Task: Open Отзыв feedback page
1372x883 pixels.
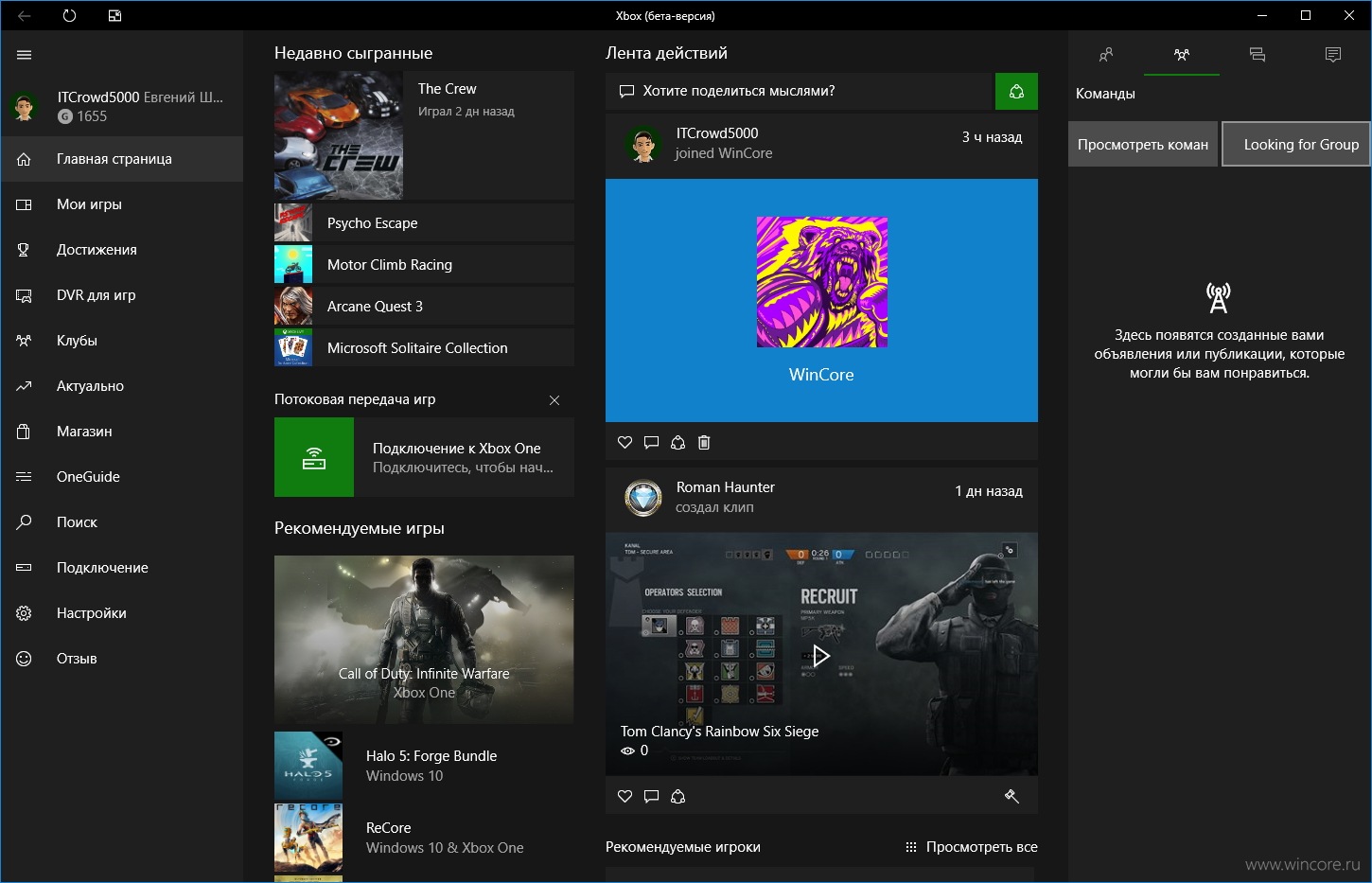Action: (x=121, y=659)
